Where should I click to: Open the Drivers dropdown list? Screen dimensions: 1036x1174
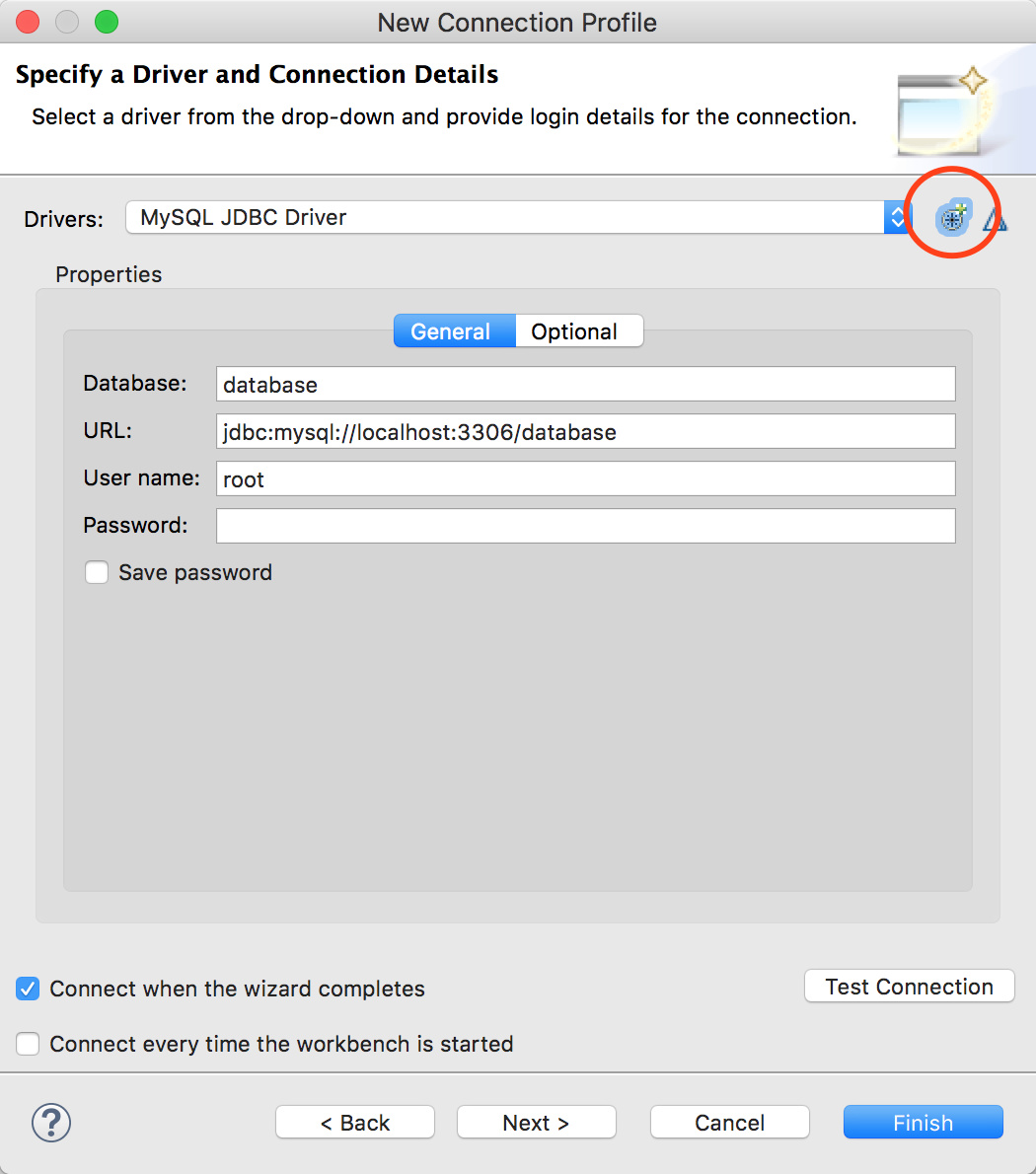(x=896, y=217)
